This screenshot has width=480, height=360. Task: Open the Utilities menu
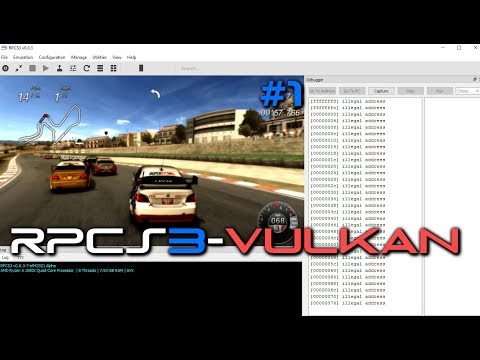(x=99, y=57)
